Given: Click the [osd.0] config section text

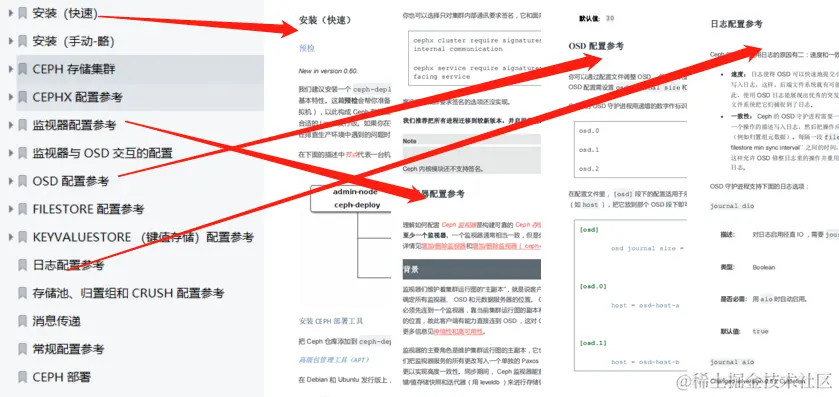Looking at the screenshot, I should click(x=593, y=286).
